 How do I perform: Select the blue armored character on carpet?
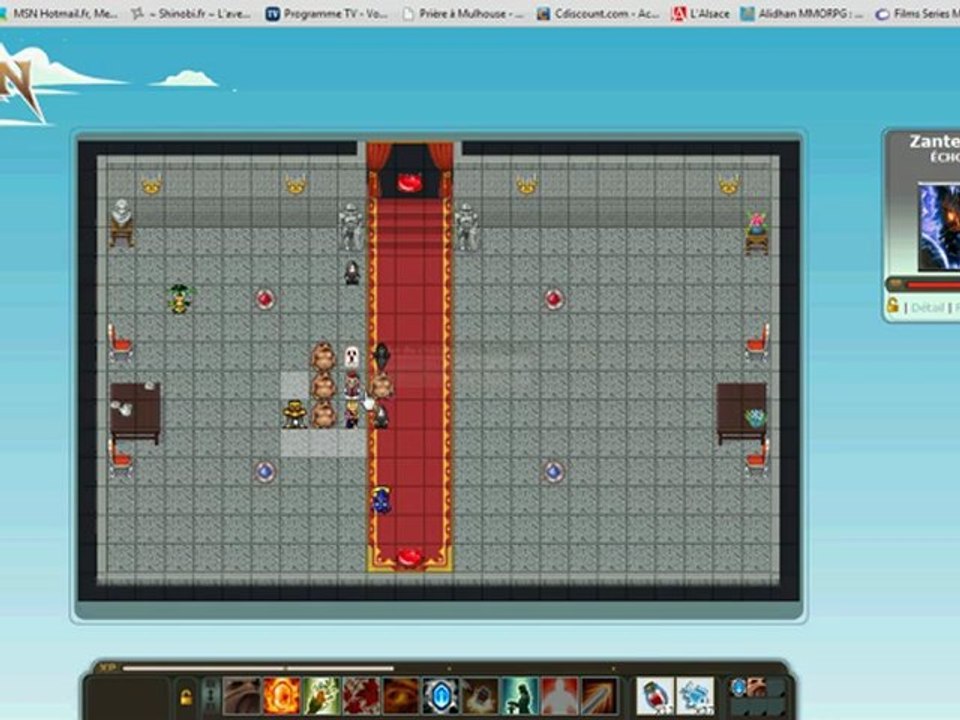click(381, 500)
